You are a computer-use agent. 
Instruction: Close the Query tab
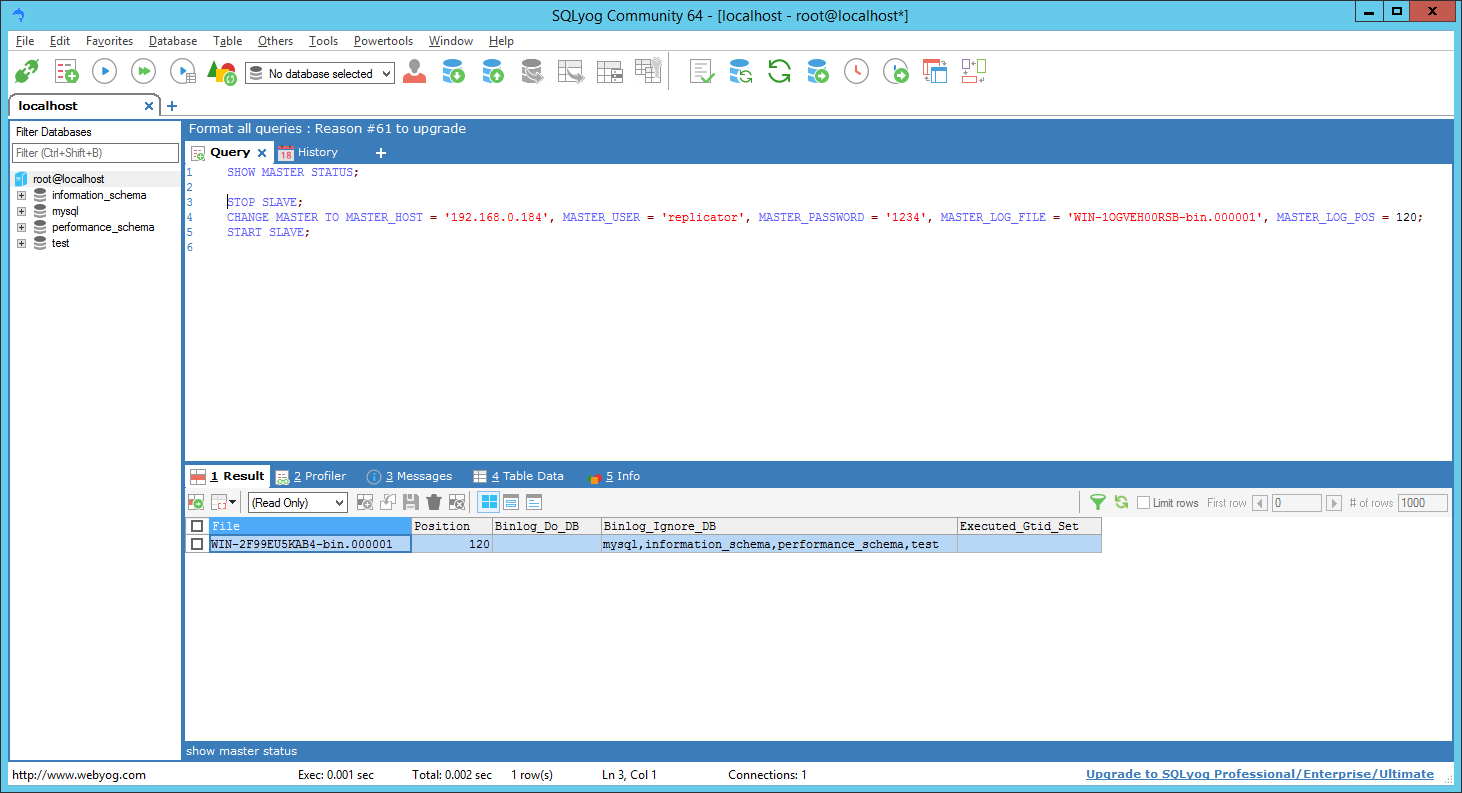262,153
